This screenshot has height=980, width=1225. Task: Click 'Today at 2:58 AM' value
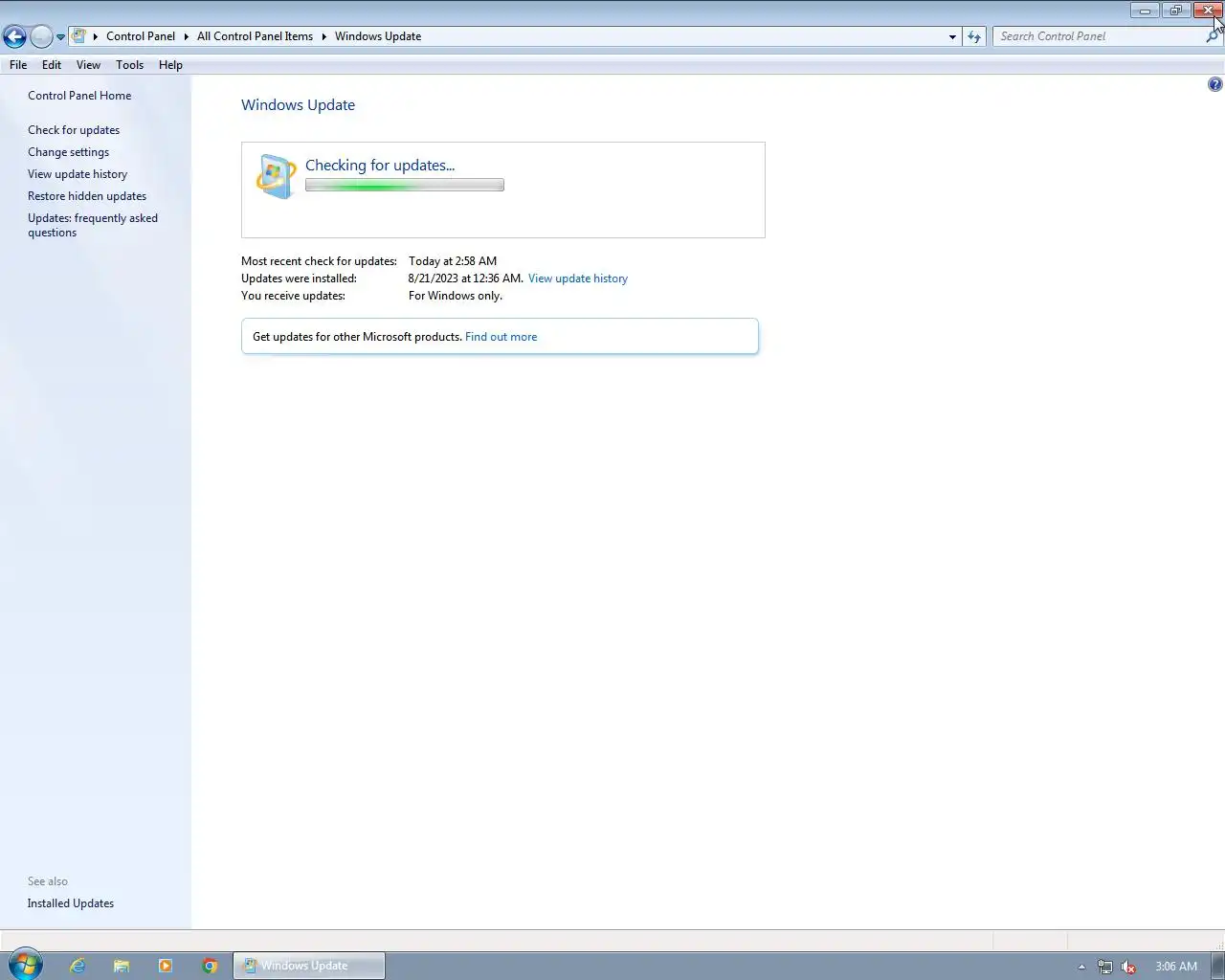coord(453,261)
